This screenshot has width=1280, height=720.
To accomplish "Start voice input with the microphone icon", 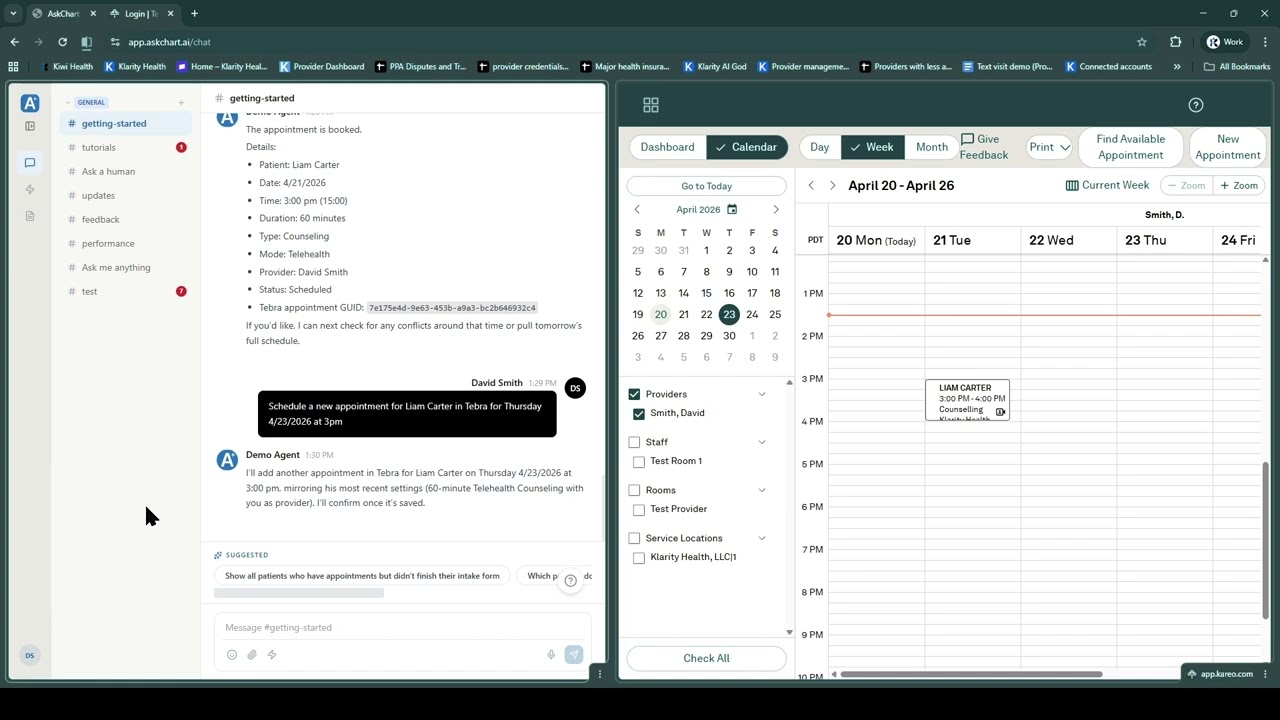I will coord(551,655).
